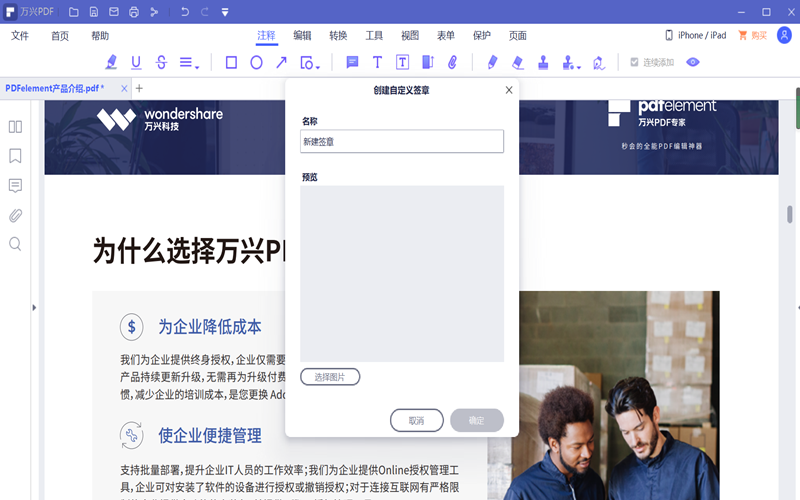The width and height of the screenshot is (800, 500).
Task: Click the paperclip attachment tool in toolbar
Action: (452, 62)
